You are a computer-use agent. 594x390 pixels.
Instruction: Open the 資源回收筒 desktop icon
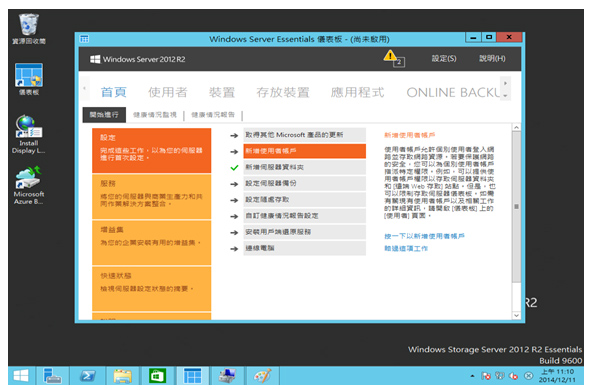click(29, 29)
